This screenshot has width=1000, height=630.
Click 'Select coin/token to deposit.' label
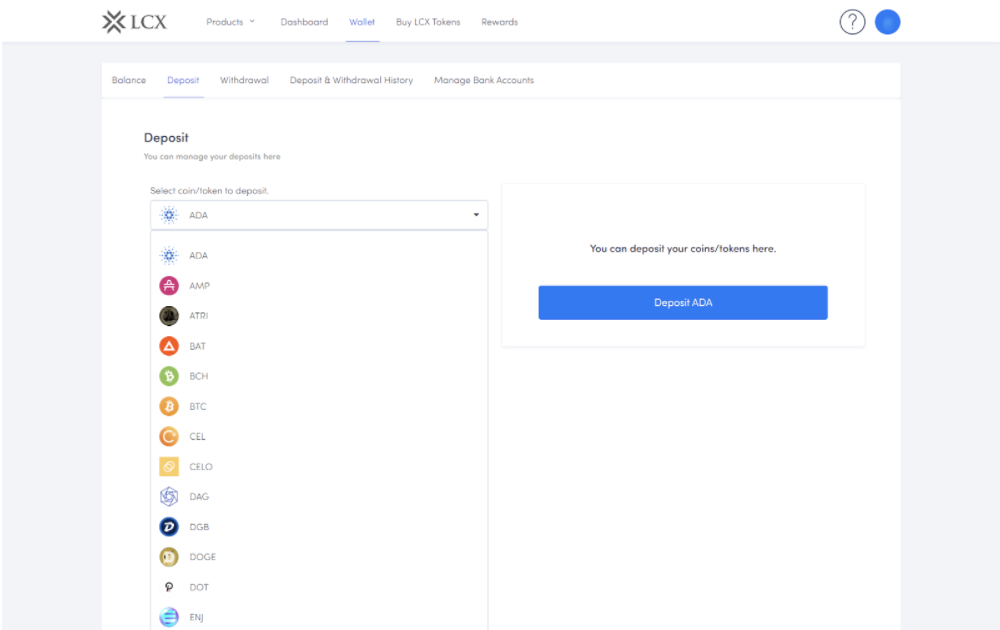click(x=209, y=191)
